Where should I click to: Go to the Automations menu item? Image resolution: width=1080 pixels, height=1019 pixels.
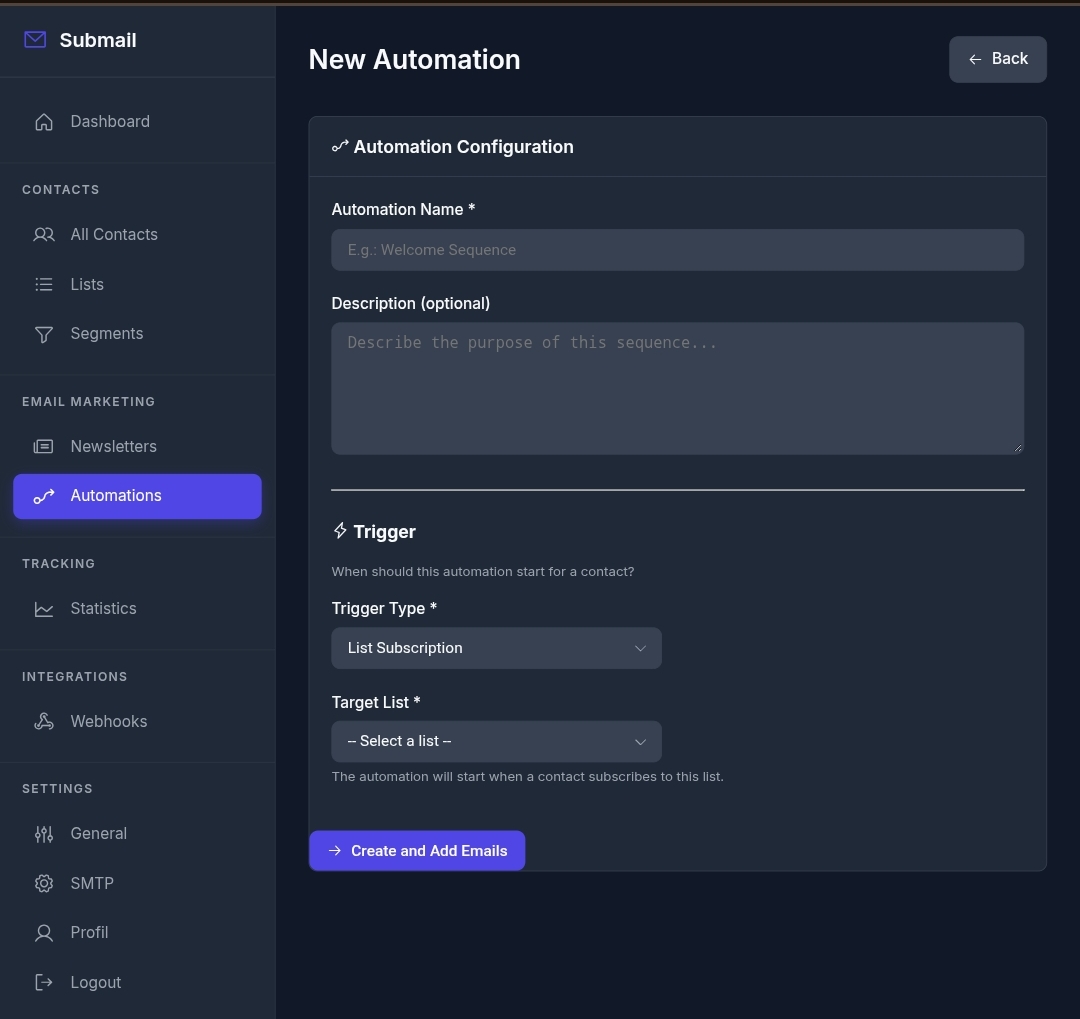click(x=138, y=496)
